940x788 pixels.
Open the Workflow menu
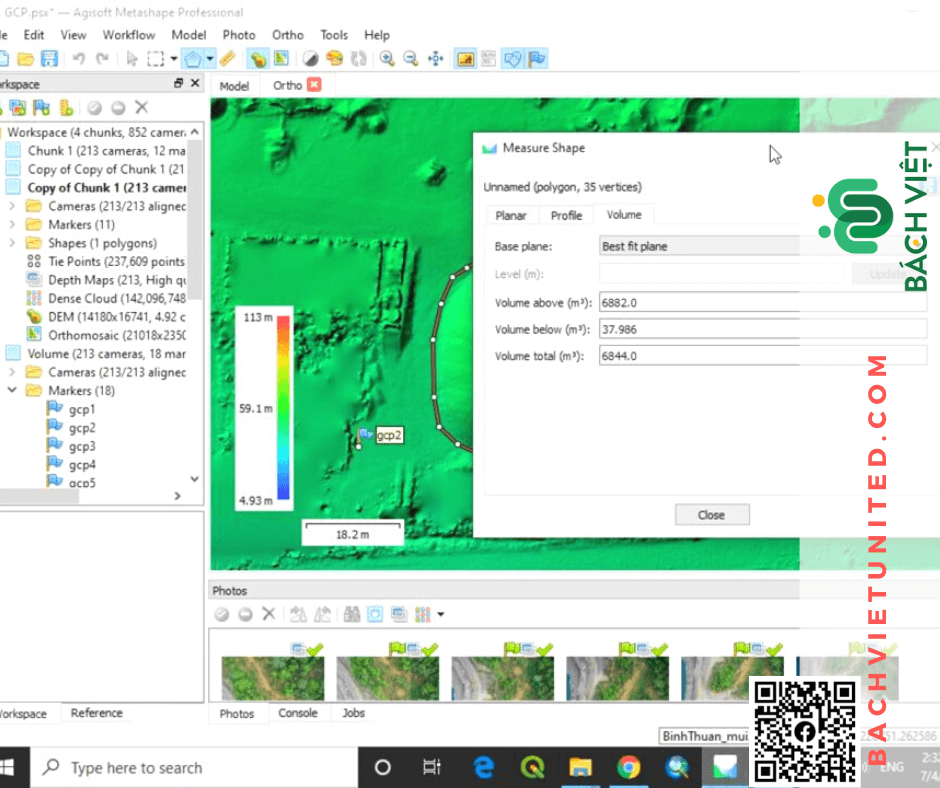point(129,35)
